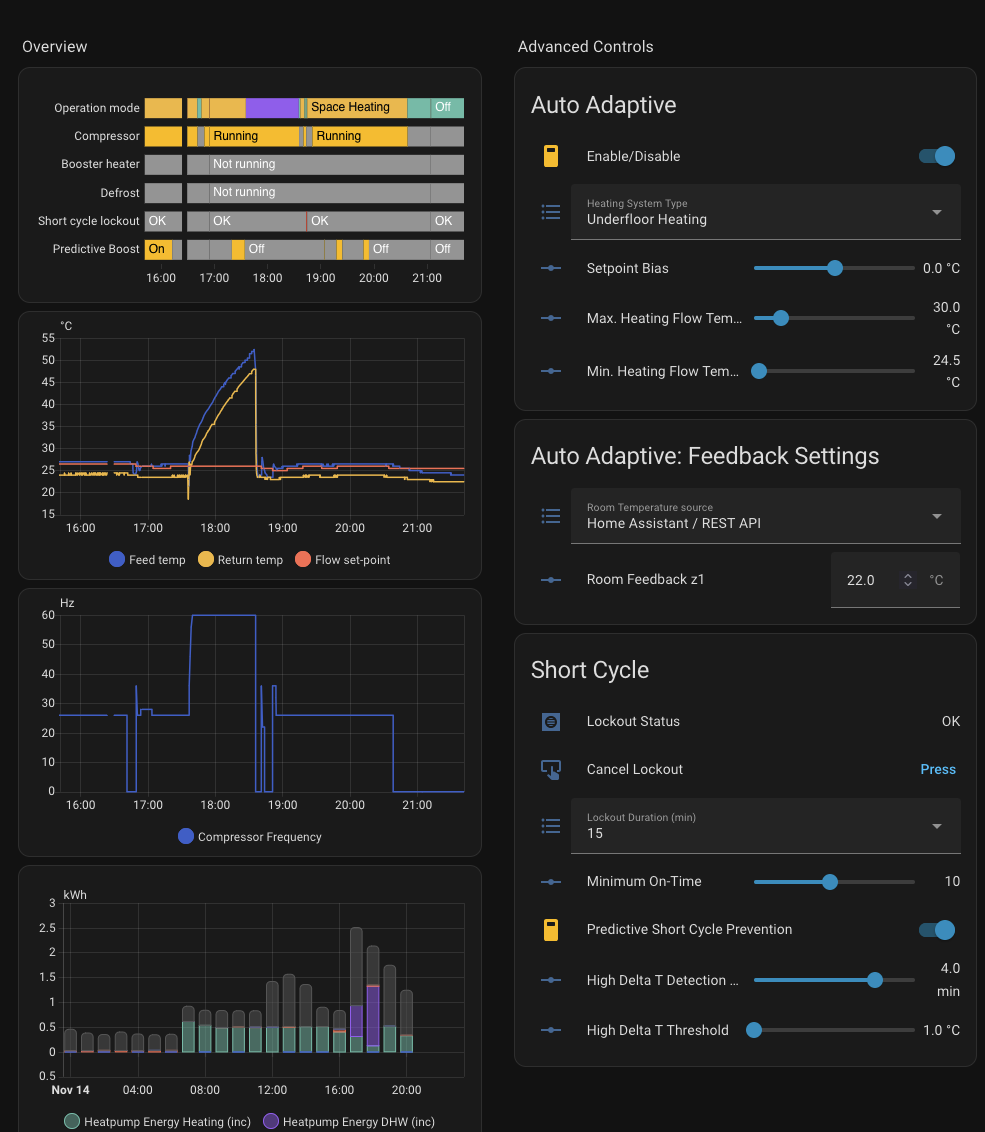Disable Predictive Short Cycle Prevention switch
Image resolution: width=985 pixels, height=1132 pixels.
click(x=937, y=930)
